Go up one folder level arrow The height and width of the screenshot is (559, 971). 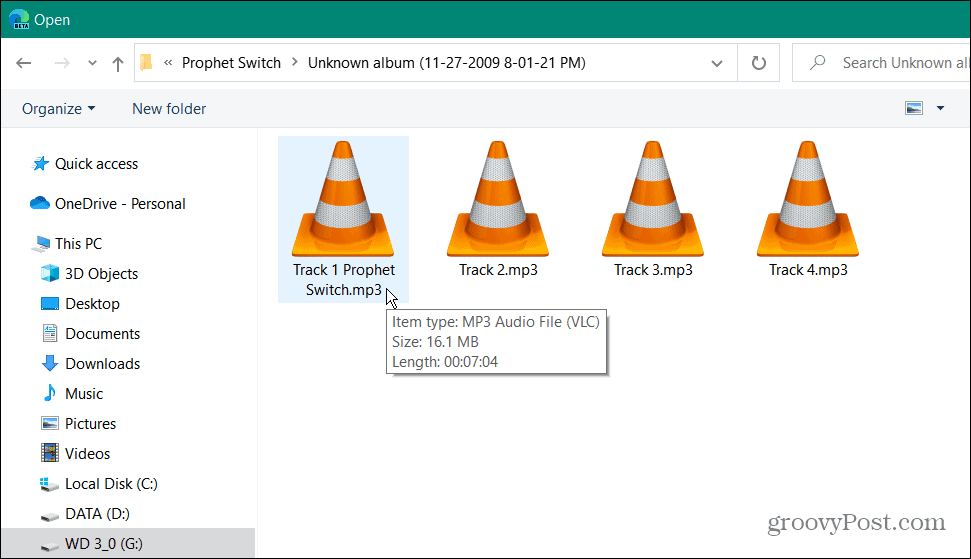(x=118, y=63)
